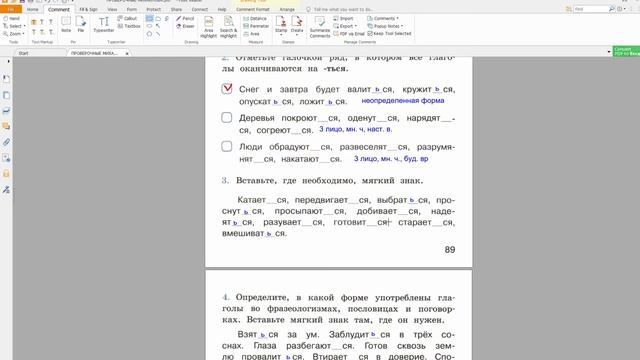Open the Pages thumbnails sidebar panel
Image resolution: width=640 pixels, height=360 pixels.
pyautogui.click(x=6, y=95)
